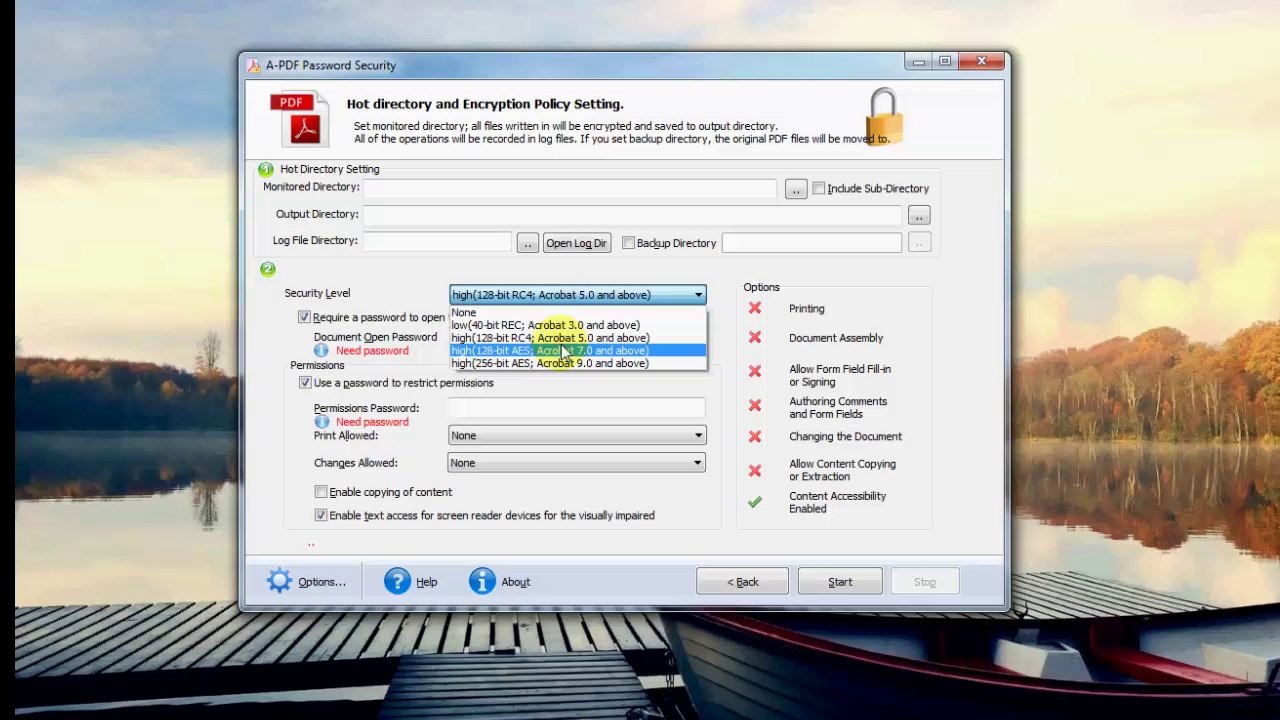The image size is (1280, 720).
Task: Toggle text access for screen reader devices
Action: [320, 515]
